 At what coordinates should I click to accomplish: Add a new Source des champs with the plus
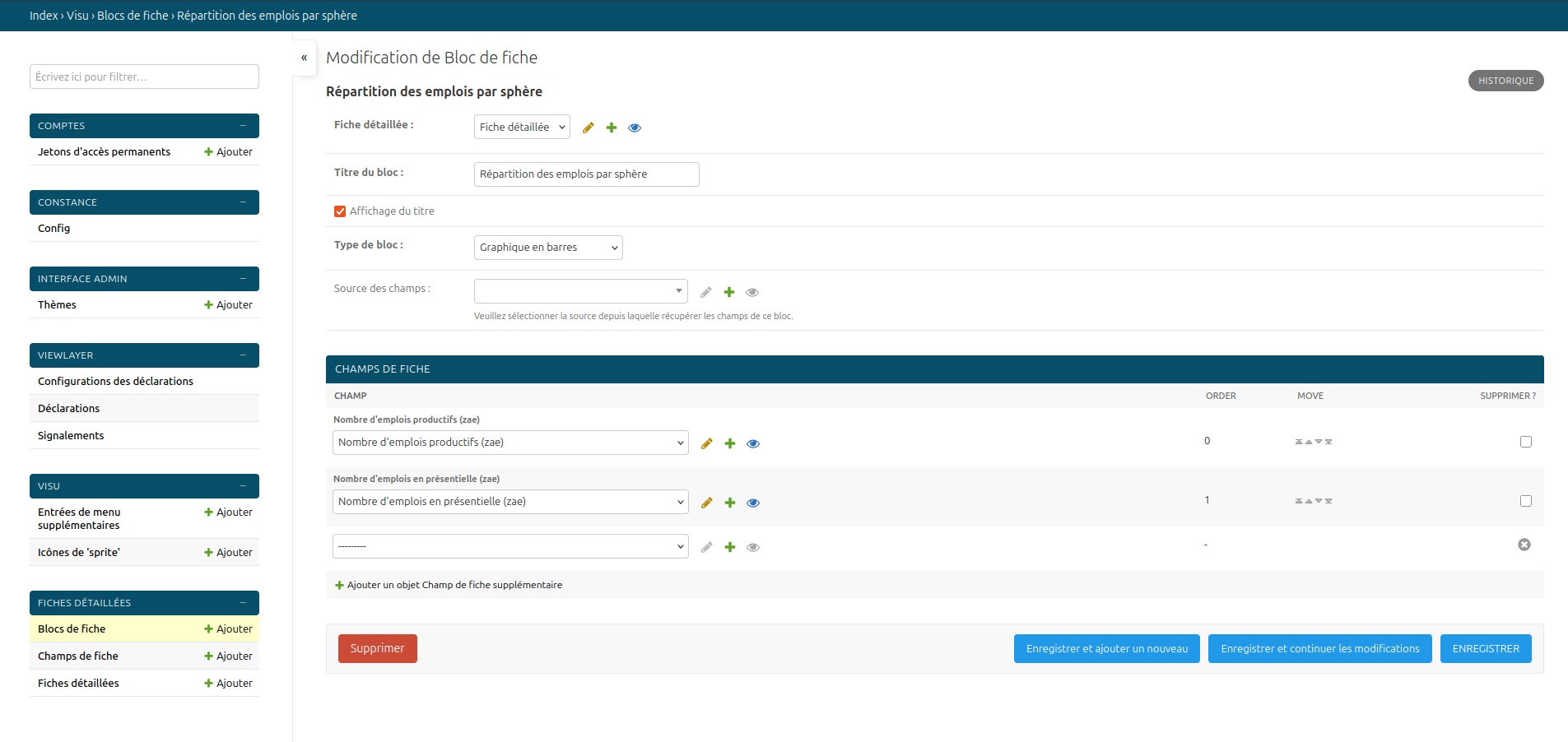click(729, 292)
